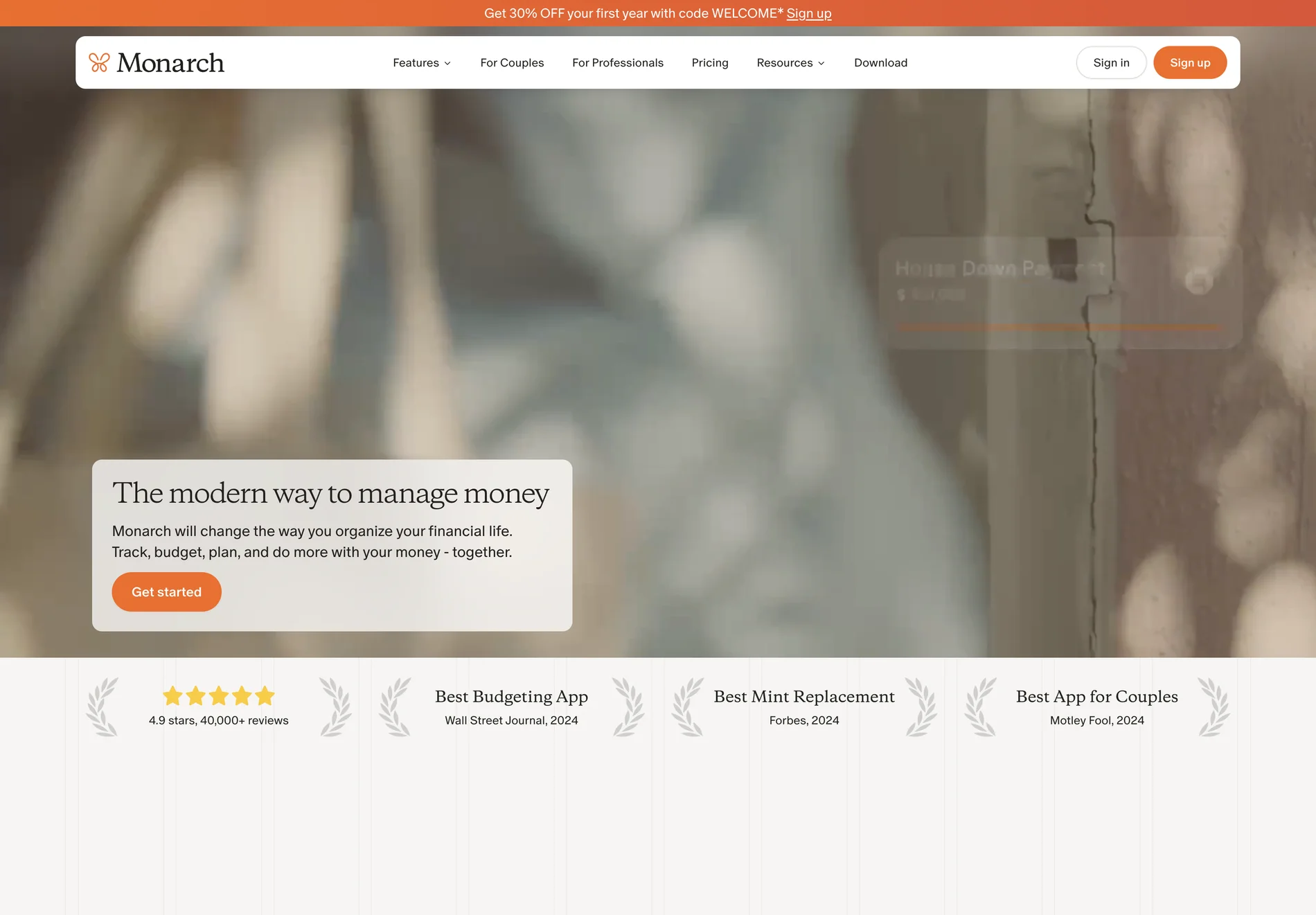The image size is (1316, 915).
Task: Click the 'Monarch will change the way' description text
Action: click(x=312, y=542)
